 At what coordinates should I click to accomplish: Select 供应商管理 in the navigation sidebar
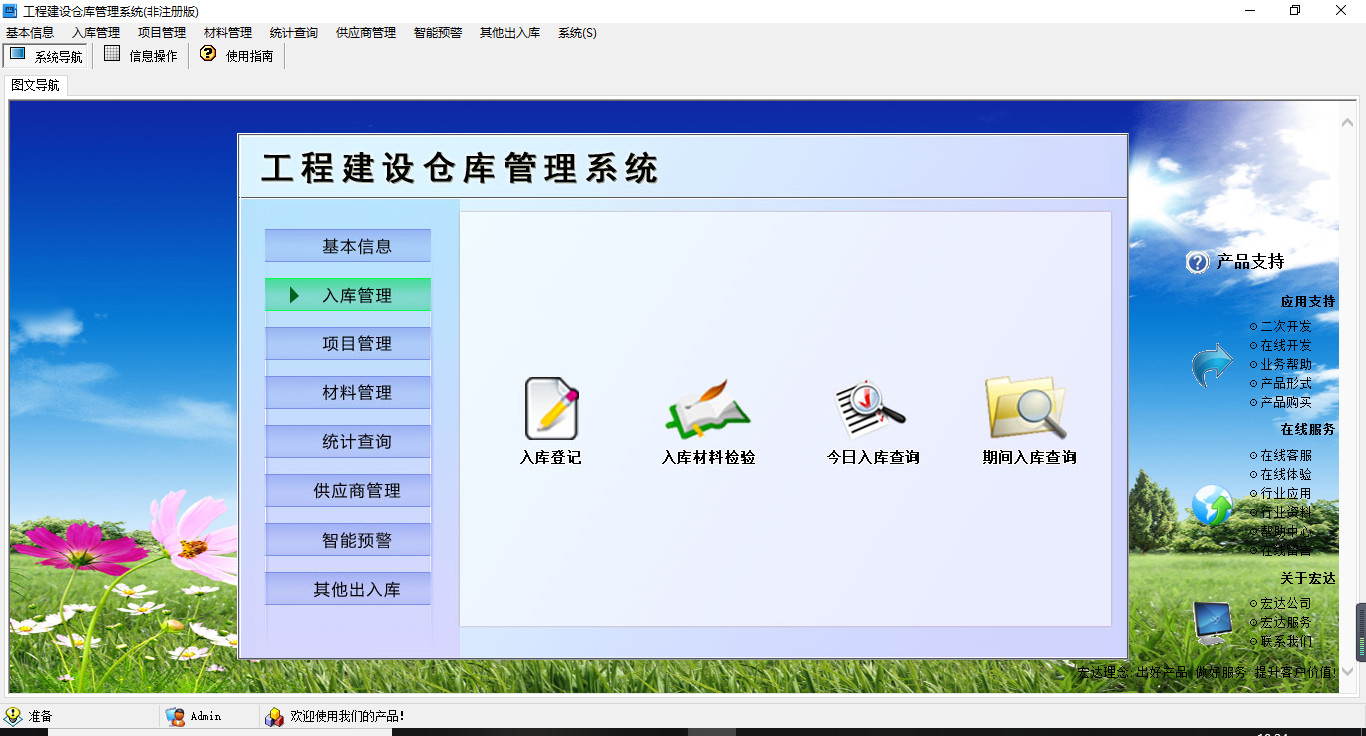tap(348, 491)
